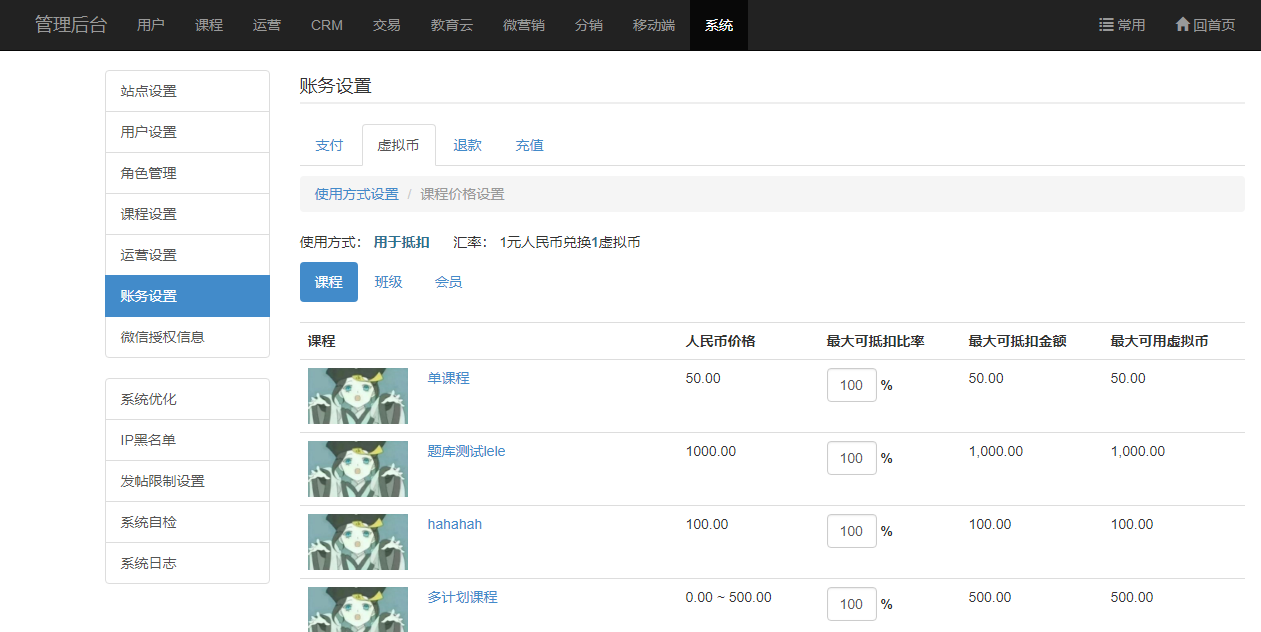Open the 题库测试lele course link
This screenshot has width=1261, height=632.
[466, 451]
